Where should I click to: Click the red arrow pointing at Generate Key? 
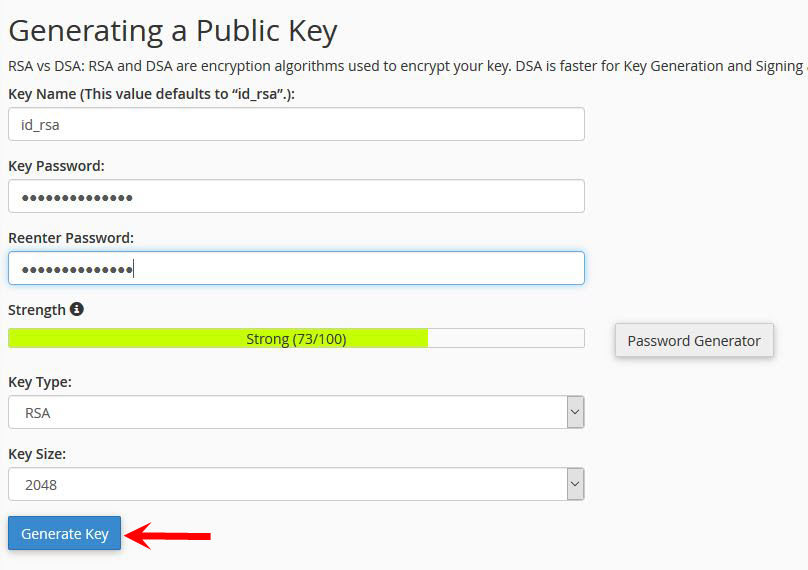pos(168,536)
